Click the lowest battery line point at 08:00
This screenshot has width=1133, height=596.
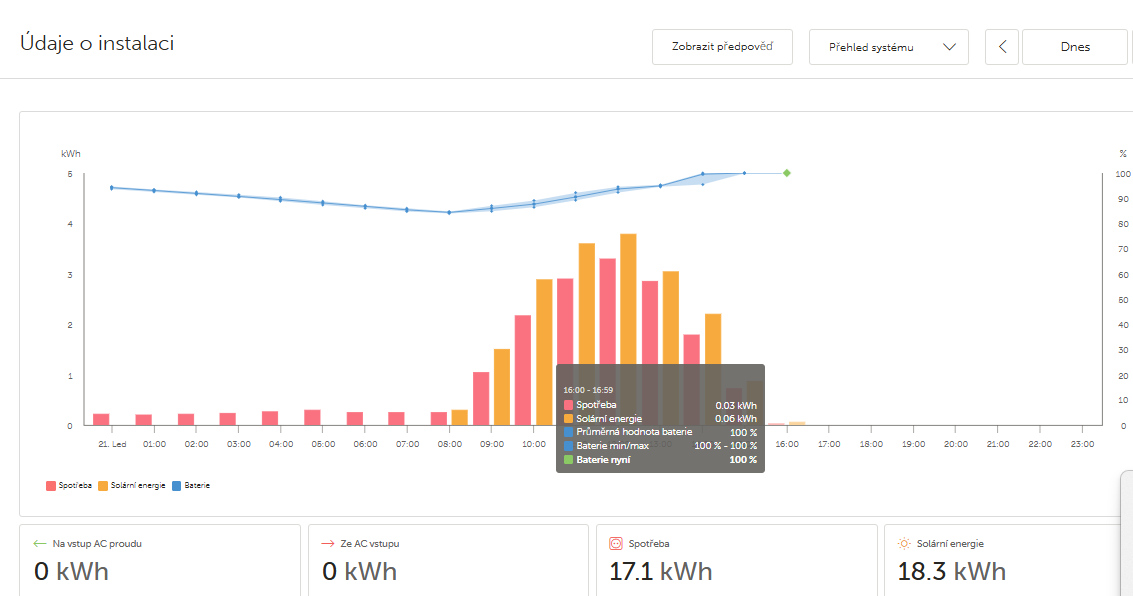449,212
